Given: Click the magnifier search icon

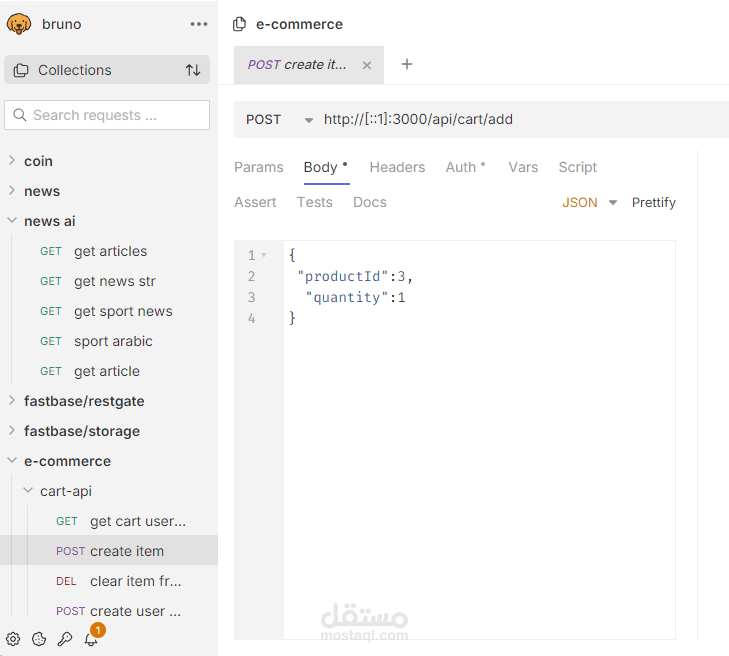Looking at the screenshot, I should click(20, 115).
